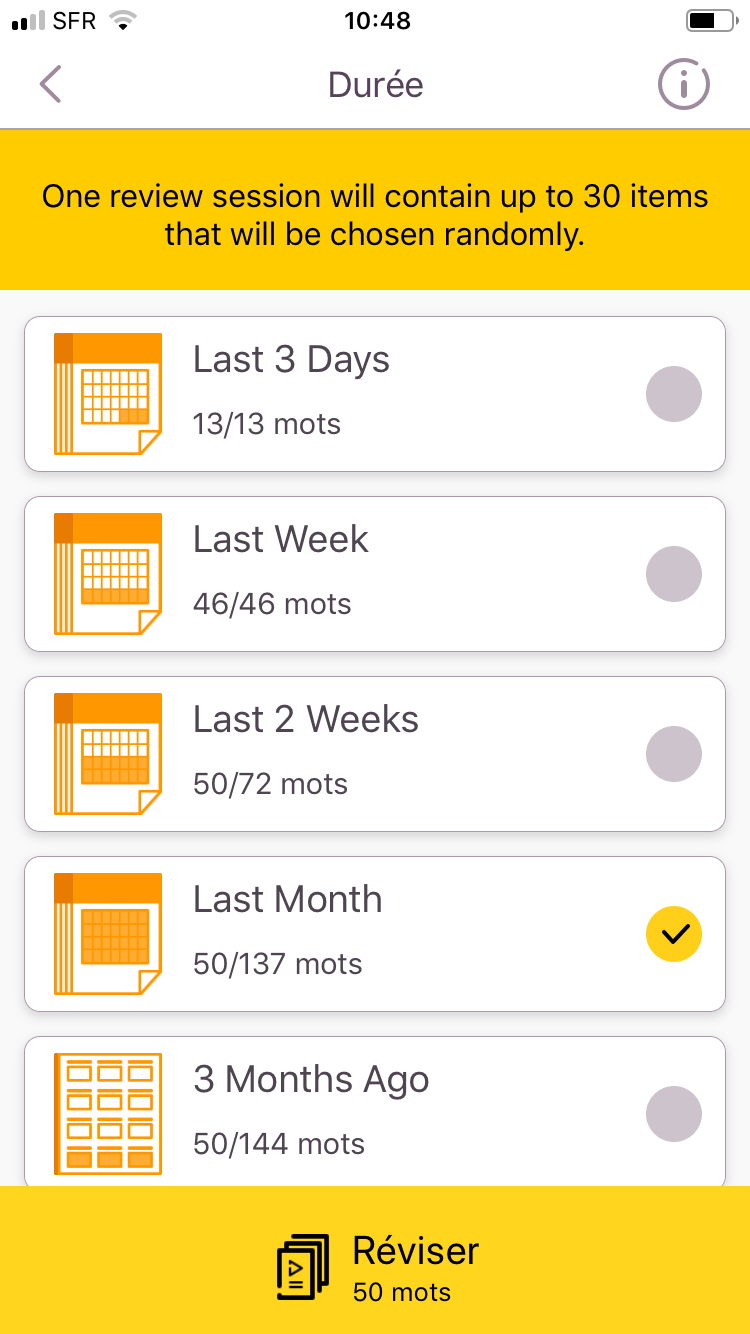
Task: Tap the back chevron arrow
Action: pyautogui.click(x=51, y=85)
